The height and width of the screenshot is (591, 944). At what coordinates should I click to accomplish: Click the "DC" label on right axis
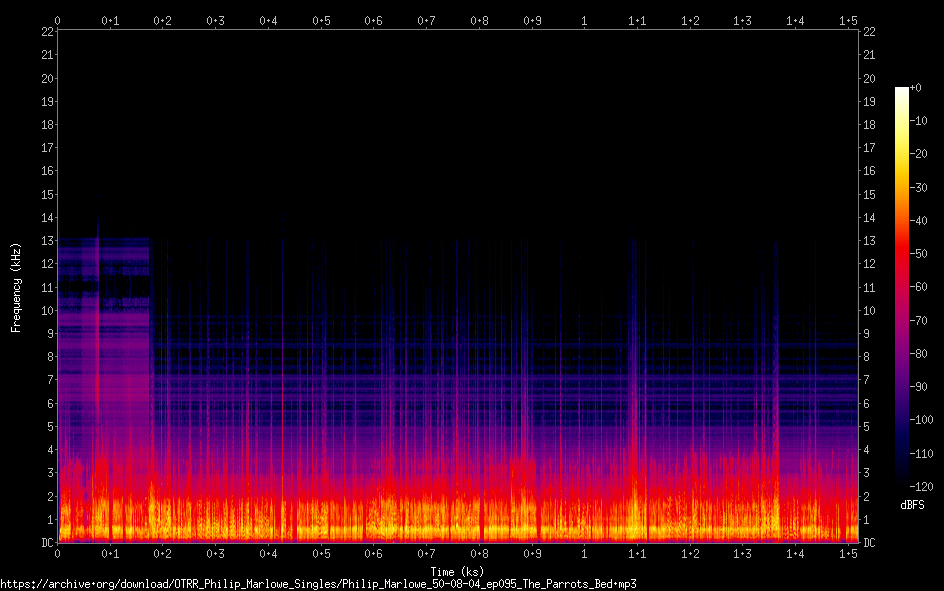point(869,543)
